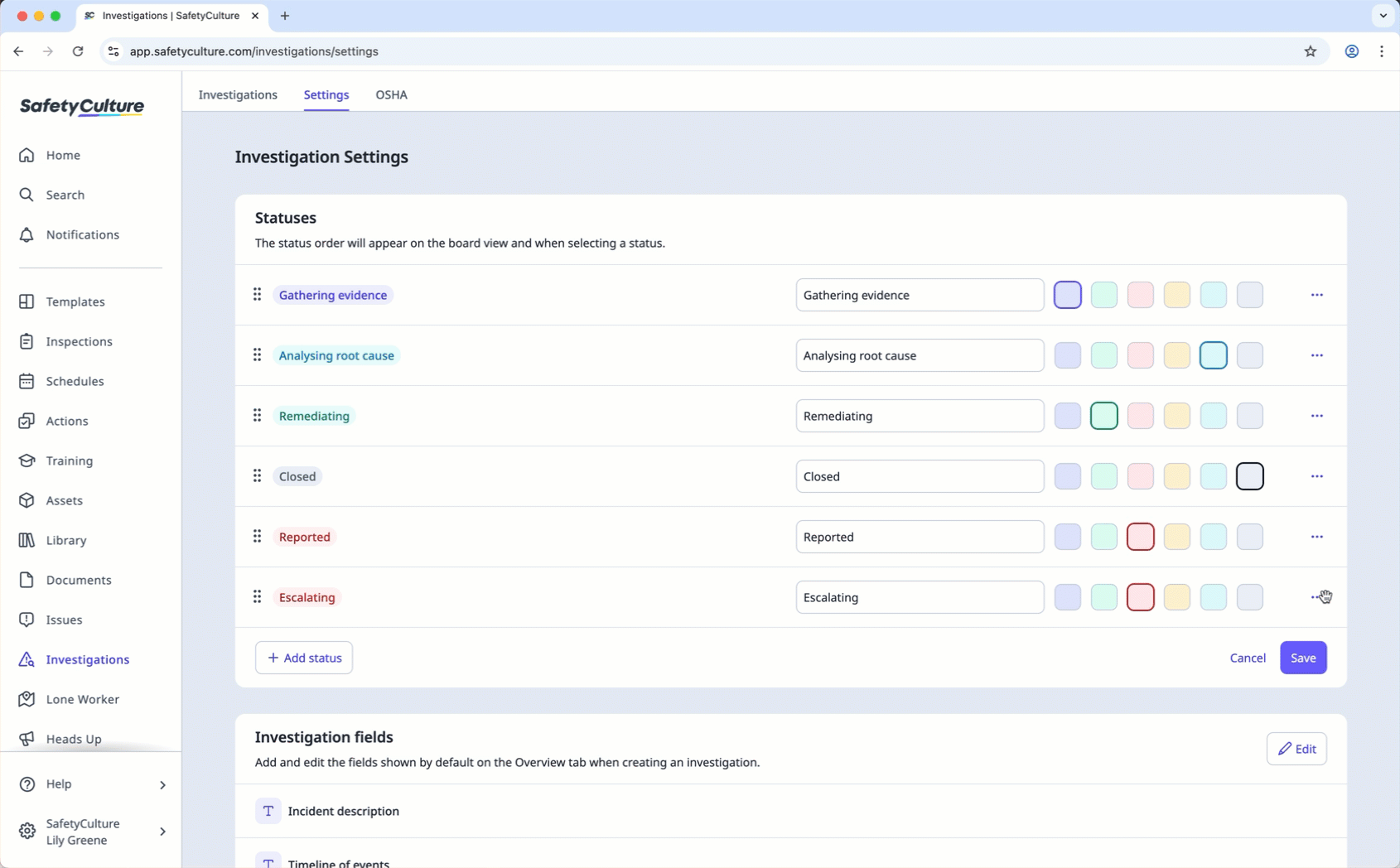Viewport: 1400px width, 868px height.
Task: Pick grey color for Escalating status
Action: [x=1250, y=597]
